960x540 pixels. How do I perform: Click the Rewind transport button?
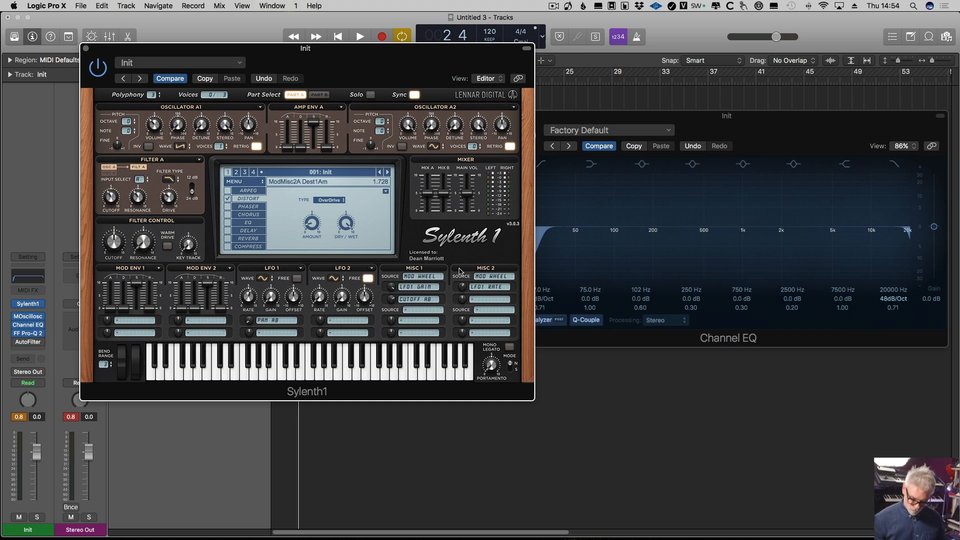[294, 37]
